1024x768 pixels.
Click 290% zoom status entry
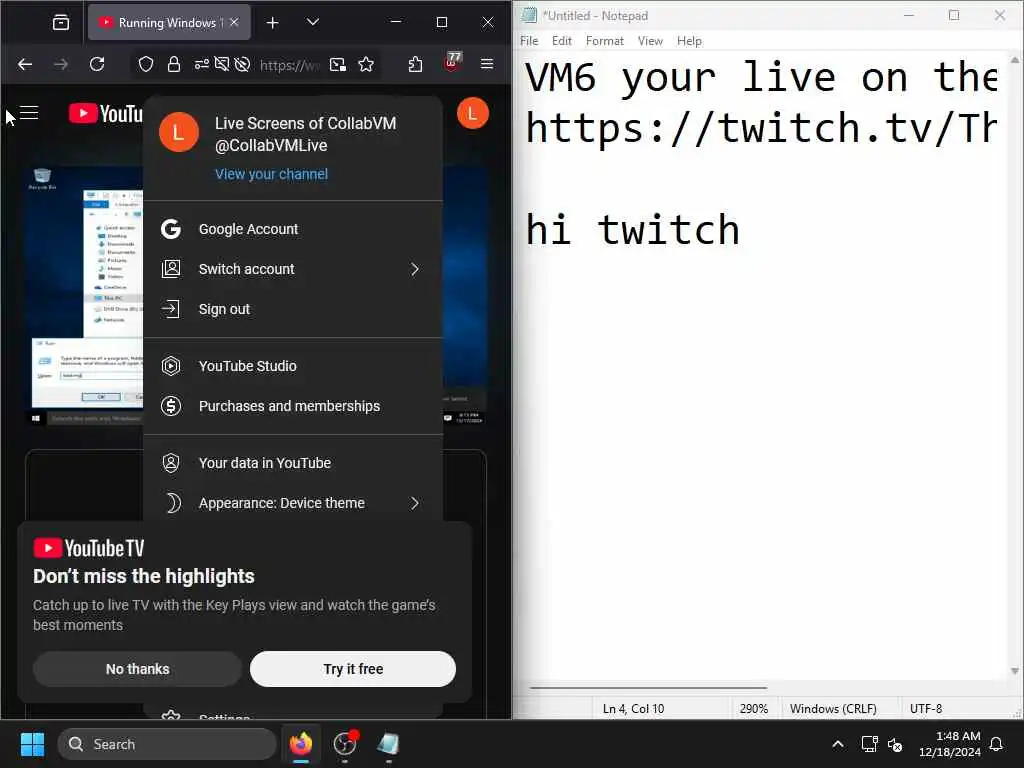point(754,709)
